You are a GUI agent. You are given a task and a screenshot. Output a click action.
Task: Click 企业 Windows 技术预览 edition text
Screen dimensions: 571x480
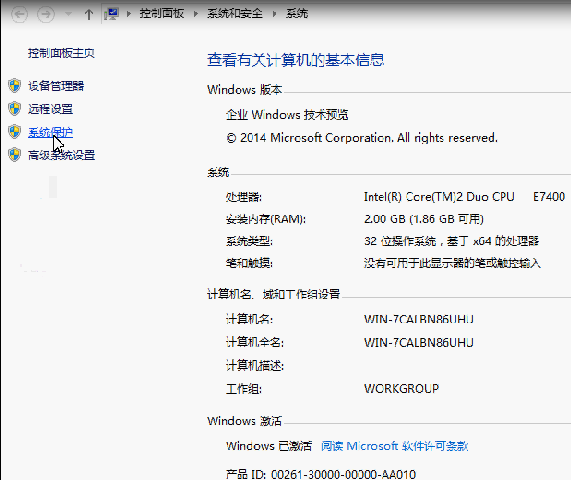pos(287,115)
